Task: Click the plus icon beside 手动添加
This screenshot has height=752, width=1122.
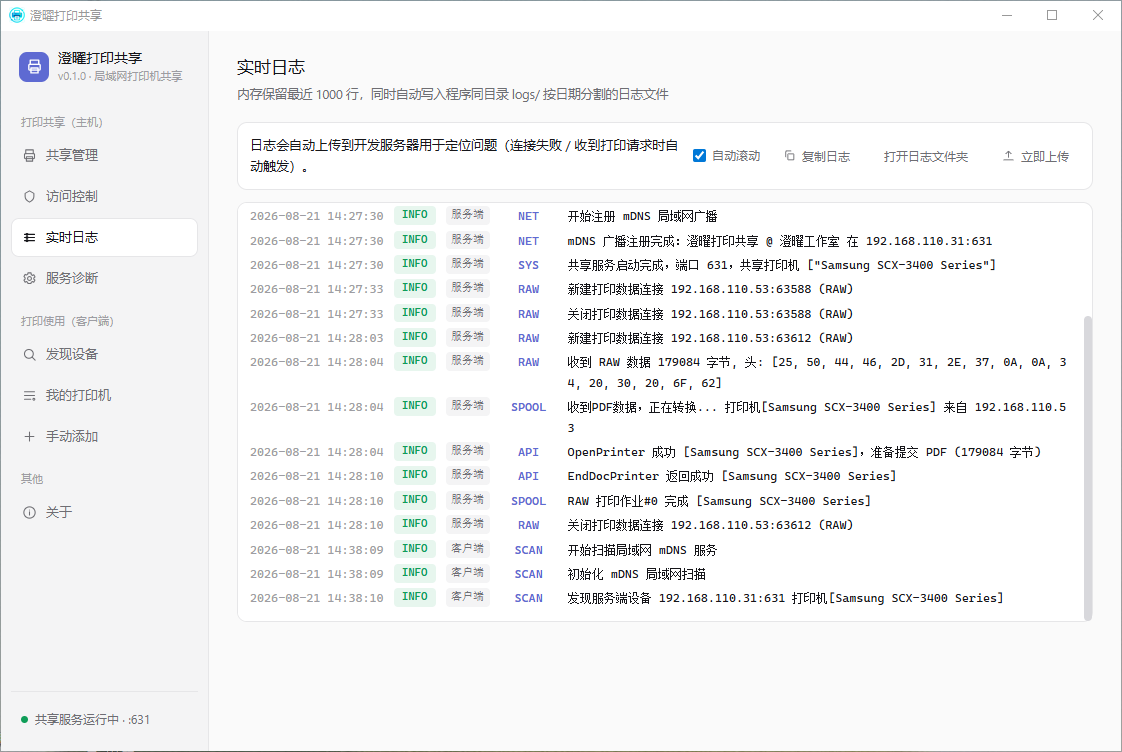Action: tap(29, 436)
